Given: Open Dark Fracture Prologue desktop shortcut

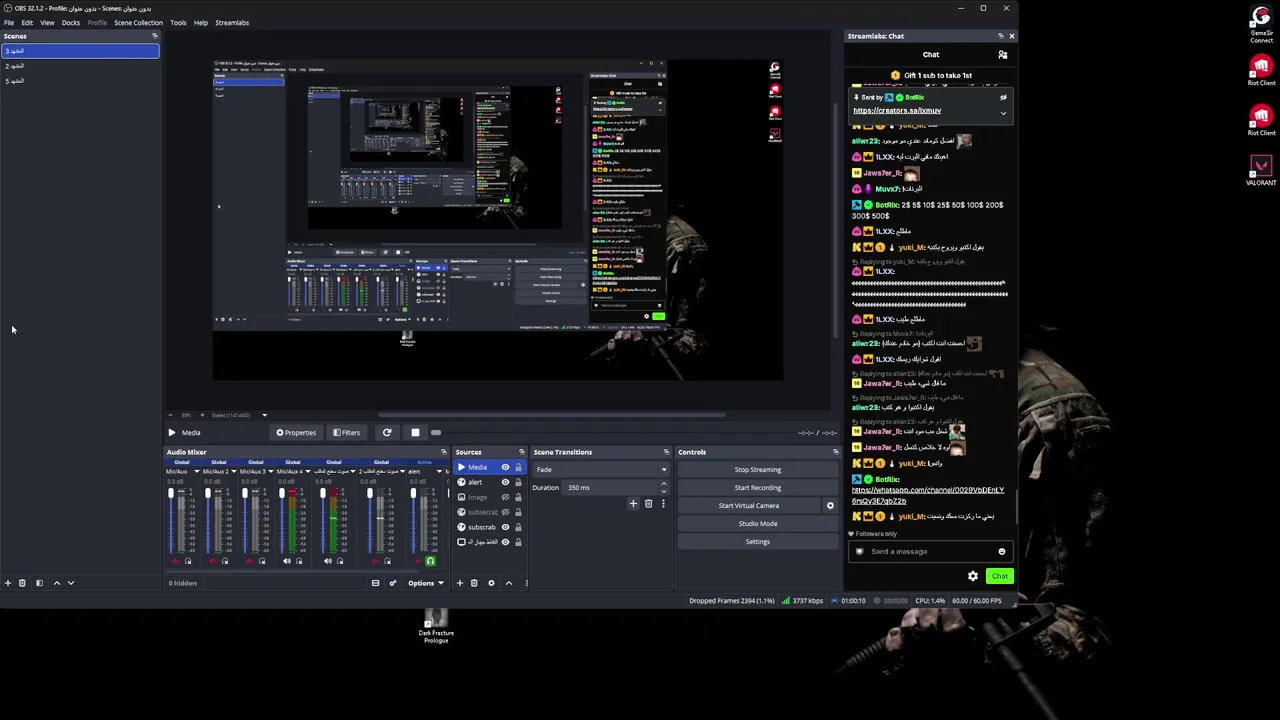Looking at the screenshot, I should pos(436,627).
